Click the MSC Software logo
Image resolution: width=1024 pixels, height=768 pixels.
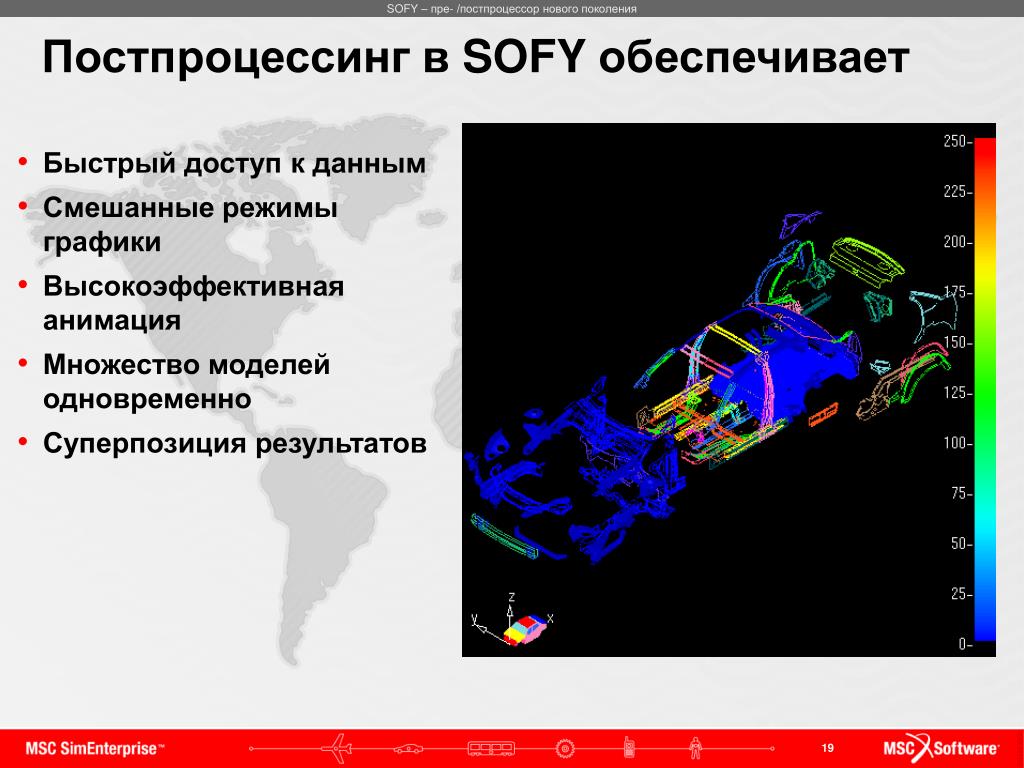(941, 748)
